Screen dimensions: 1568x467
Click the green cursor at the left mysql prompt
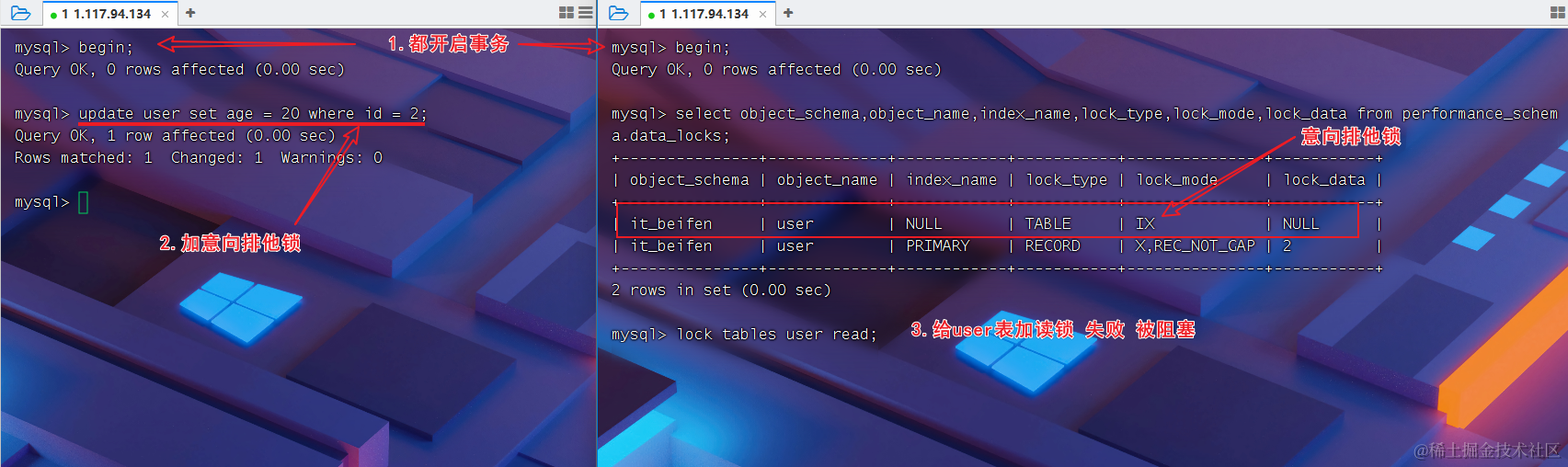click(x=84, y=202)
